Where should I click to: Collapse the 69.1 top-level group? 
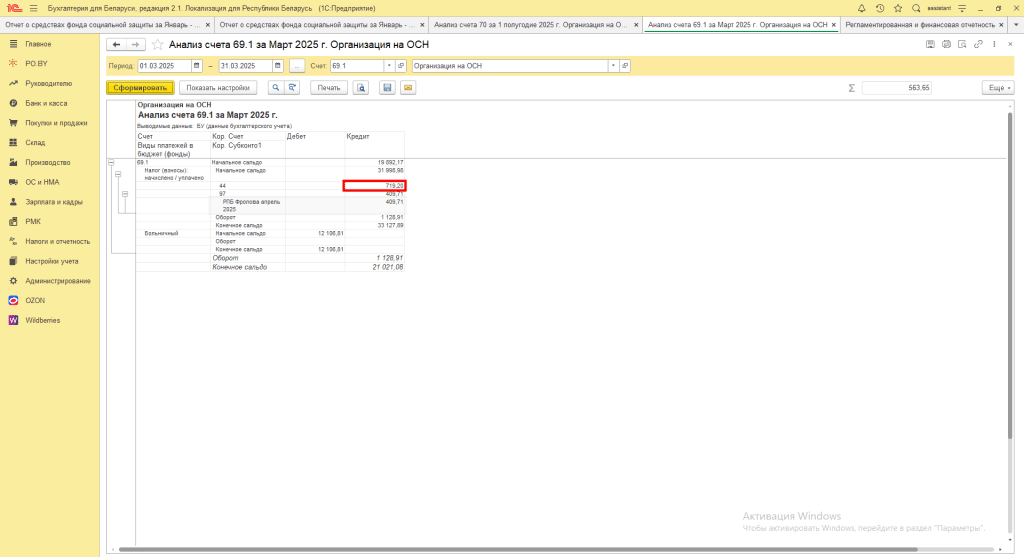click(111, 163)
